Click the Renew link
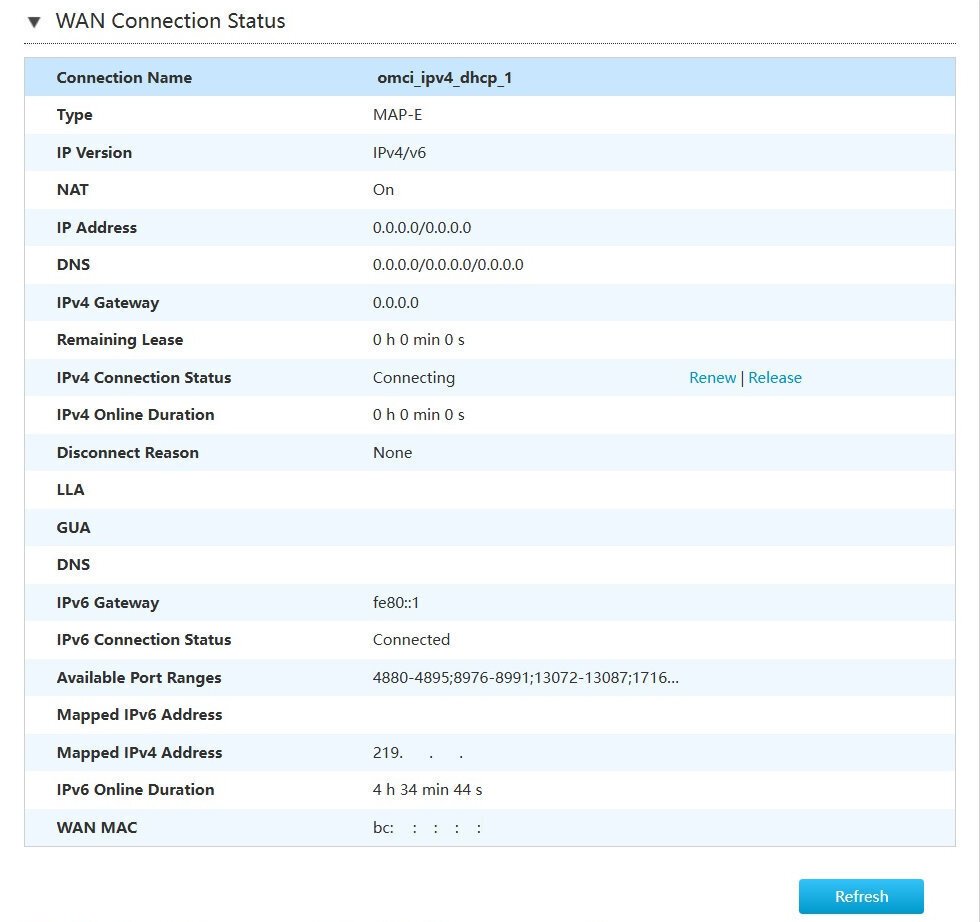 [x=712, y=377]
